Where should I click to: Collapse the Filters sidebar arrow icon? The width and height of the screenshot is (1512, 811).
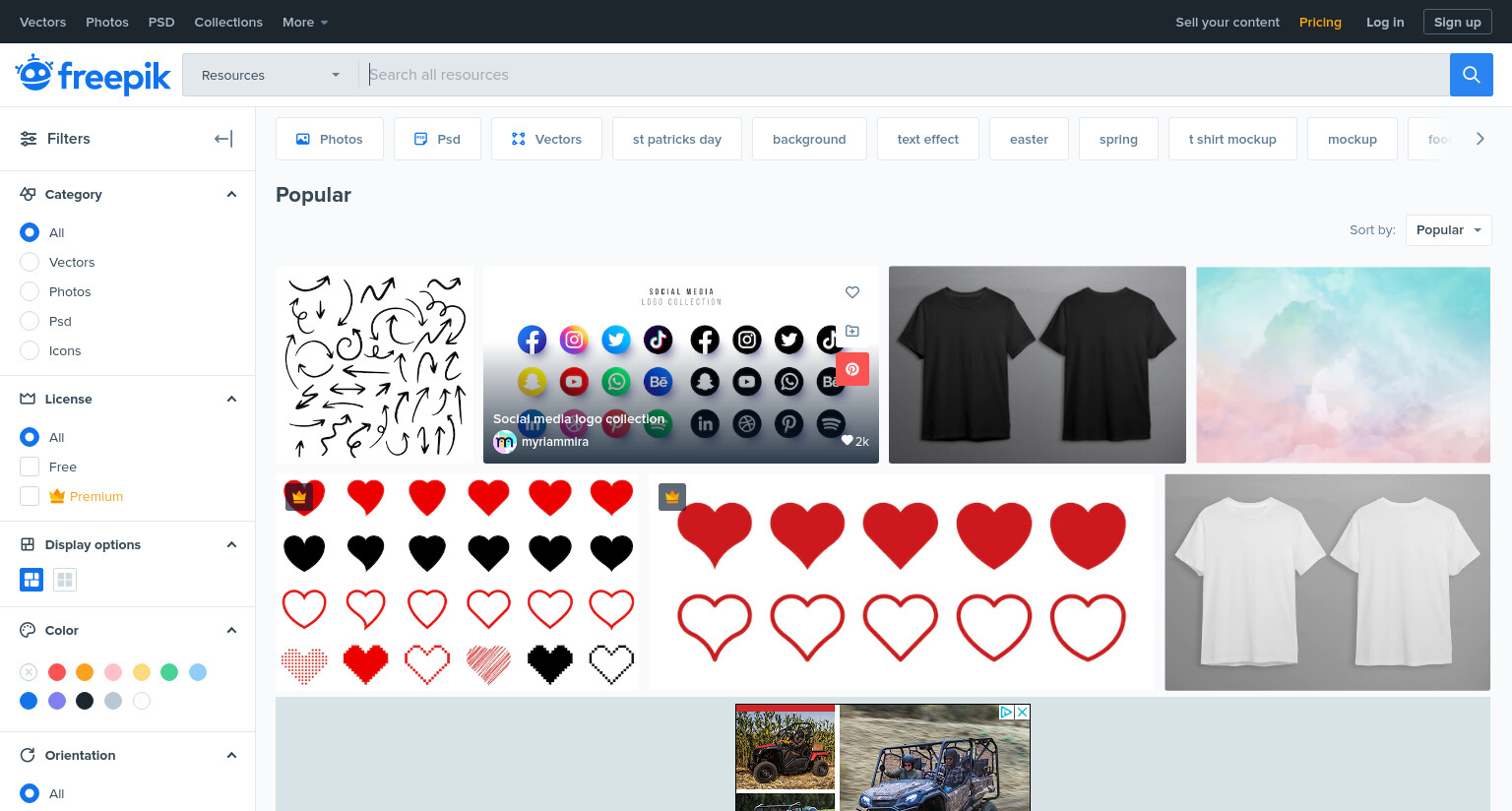[x=223, y=139]
